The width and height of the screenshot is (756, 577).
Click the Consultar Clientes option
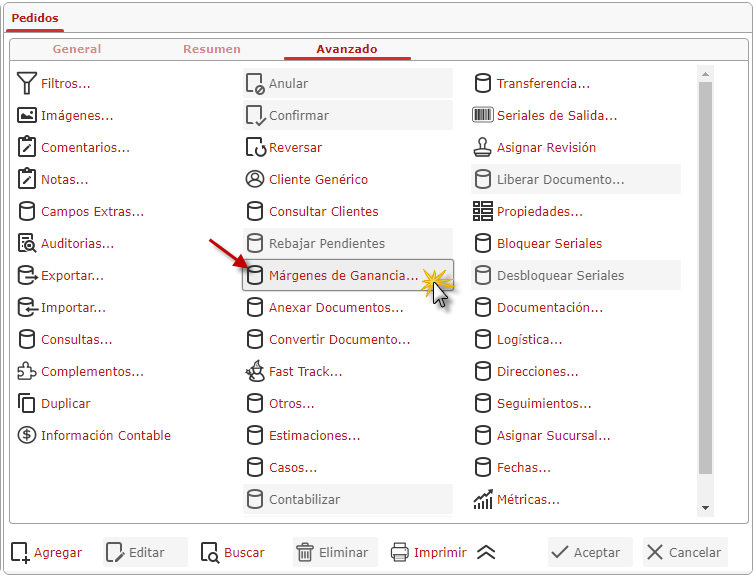pos(348,211)
